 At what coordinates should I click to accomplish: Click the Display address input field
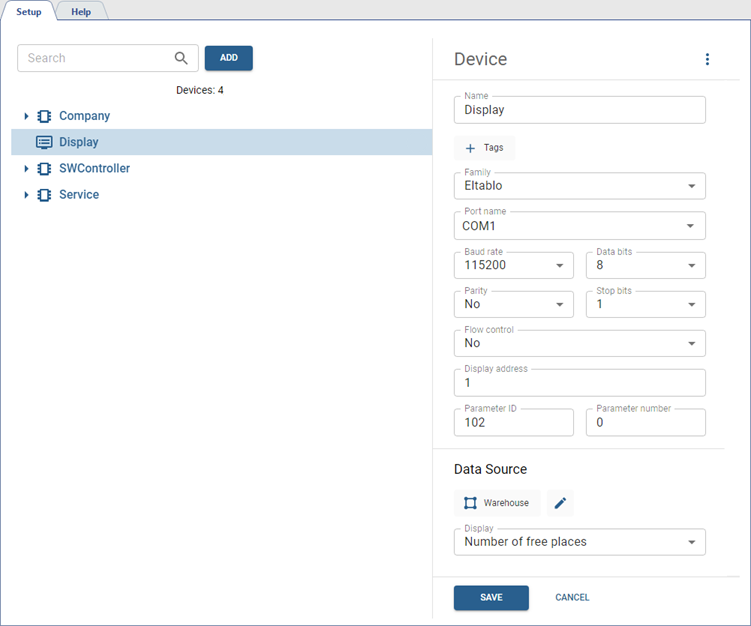click(579, 383)
